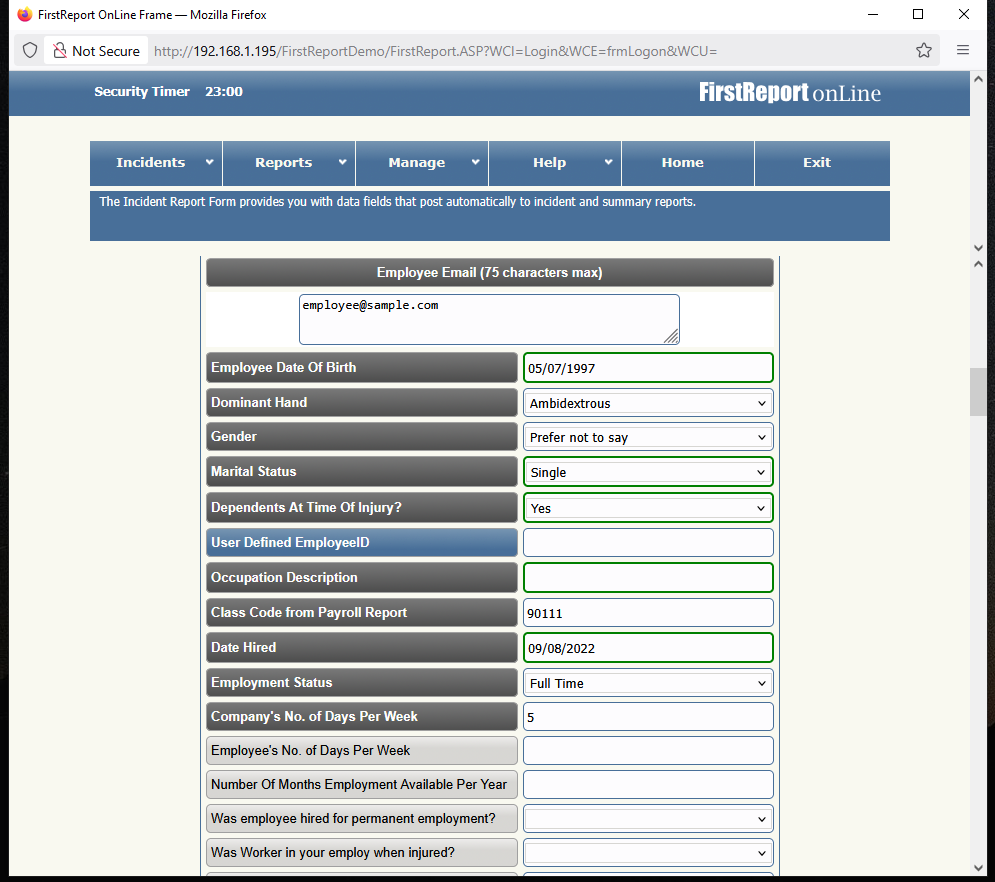
Task: Click the page vertical scrollbar thumb
Action: click(978, 392)
